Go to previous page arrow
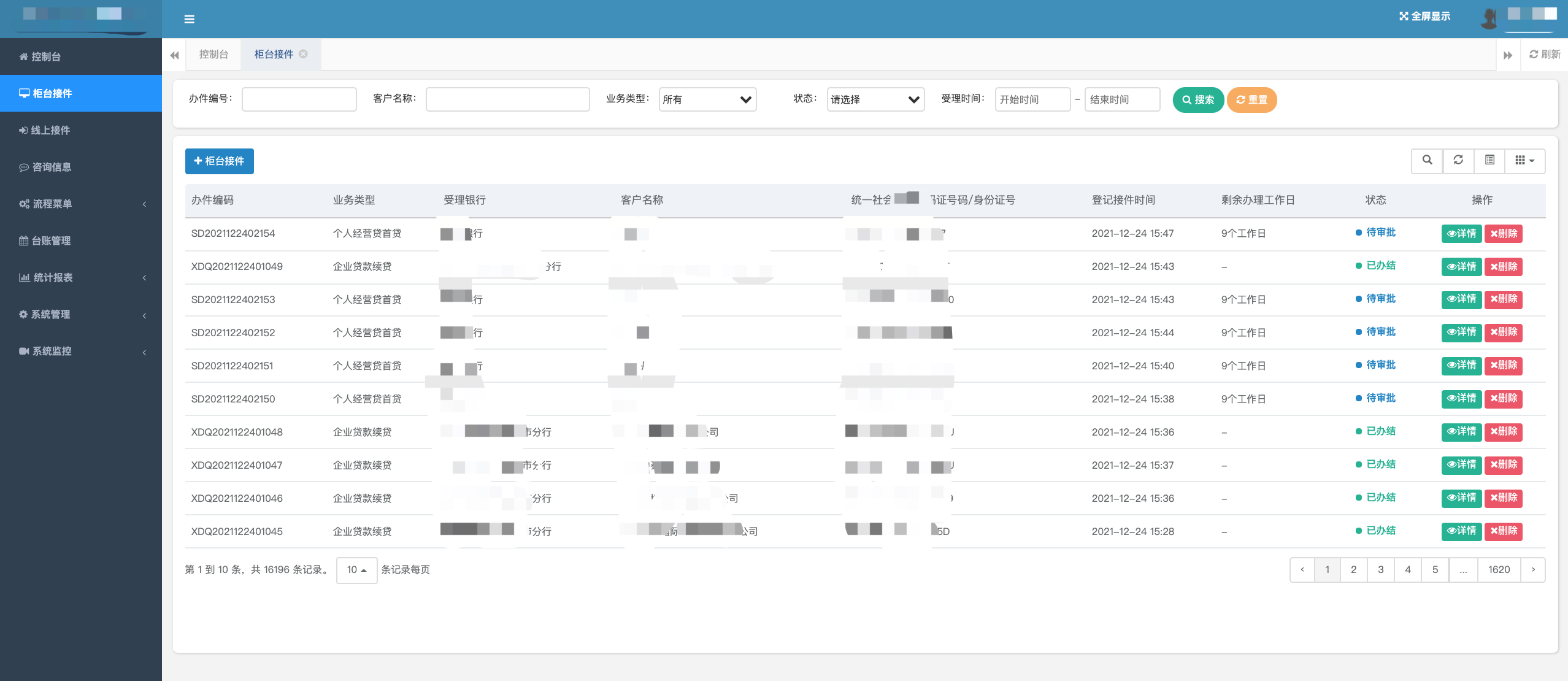 pos(1302,570)
